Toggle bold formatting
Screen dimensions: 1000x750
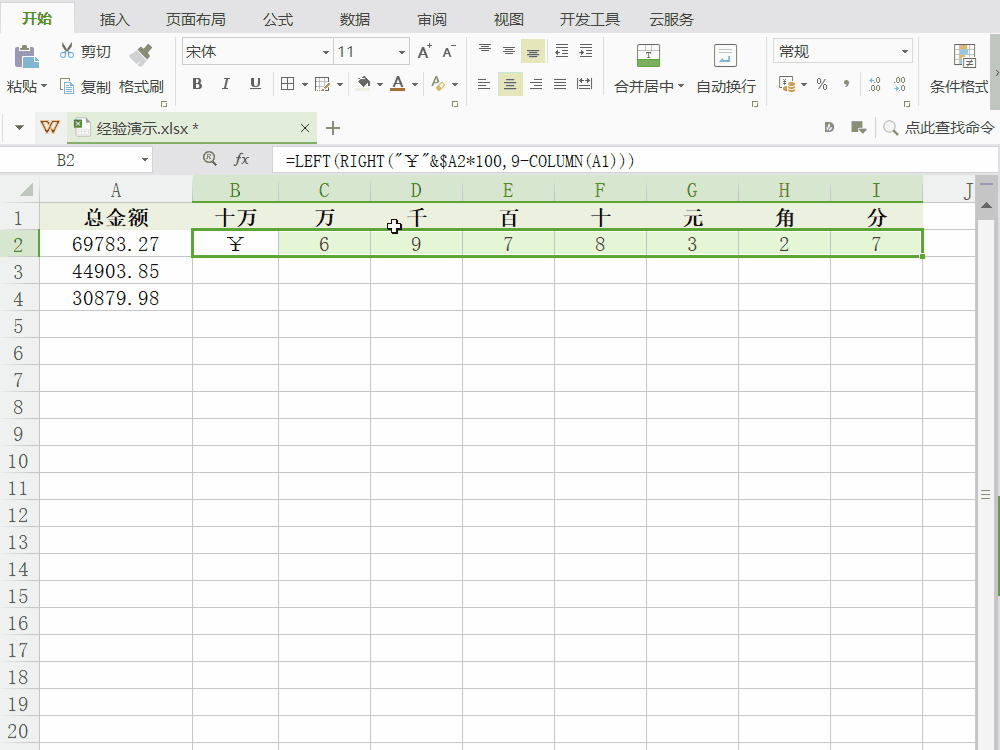tap(197, 84)
